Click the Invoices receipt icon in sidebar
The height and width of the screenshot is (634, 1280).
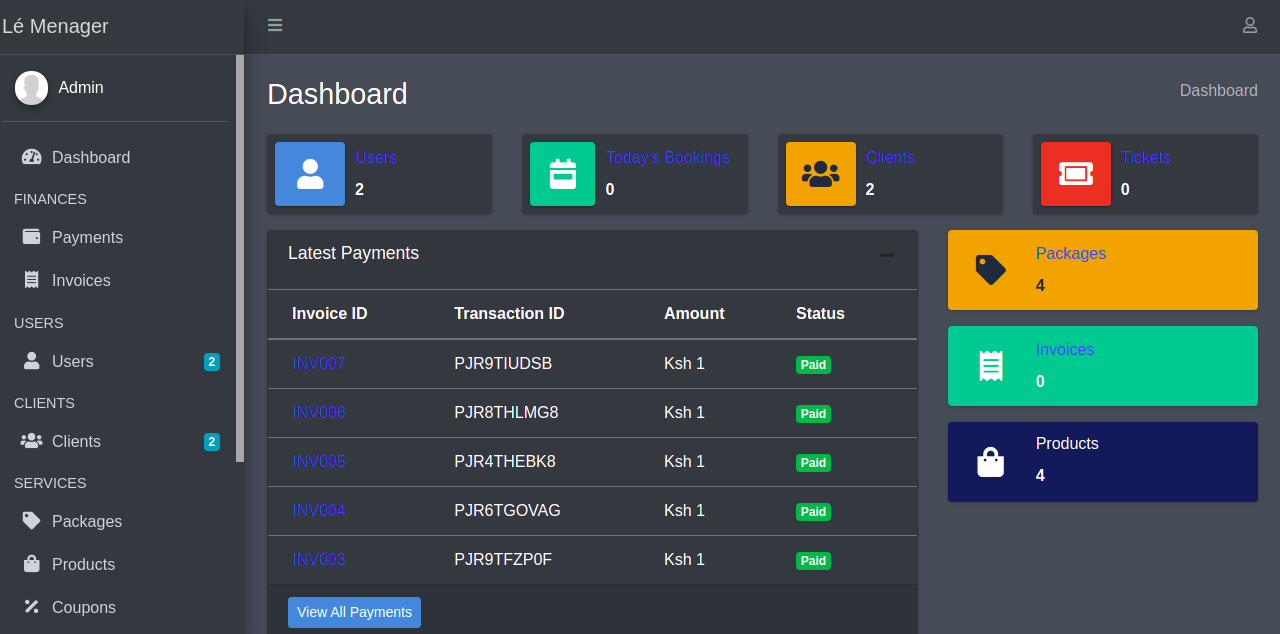tap(32, 280)
